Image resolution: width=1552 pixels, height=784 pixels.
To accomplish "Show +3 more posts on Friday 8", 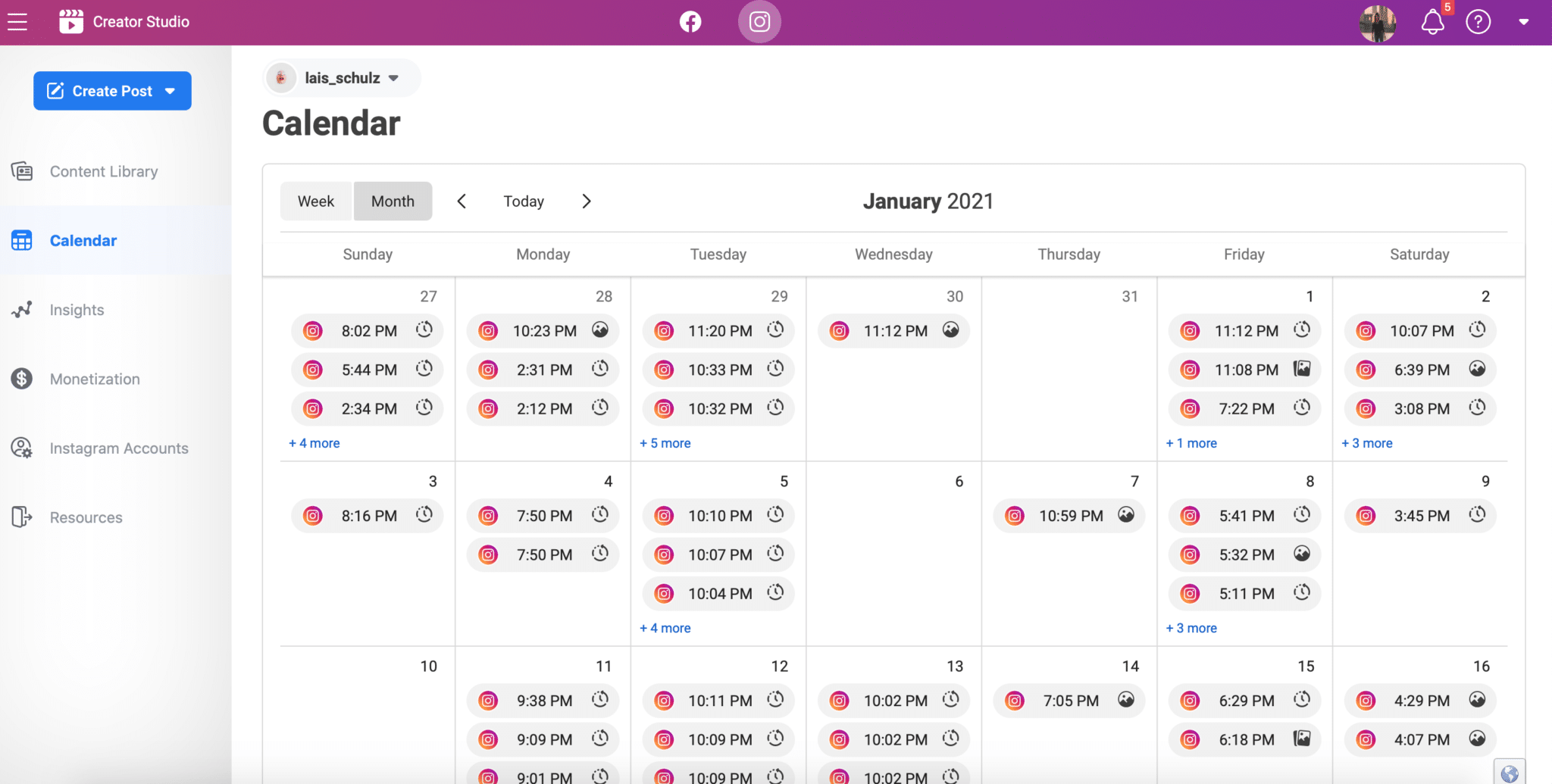I will [1191, 628].
